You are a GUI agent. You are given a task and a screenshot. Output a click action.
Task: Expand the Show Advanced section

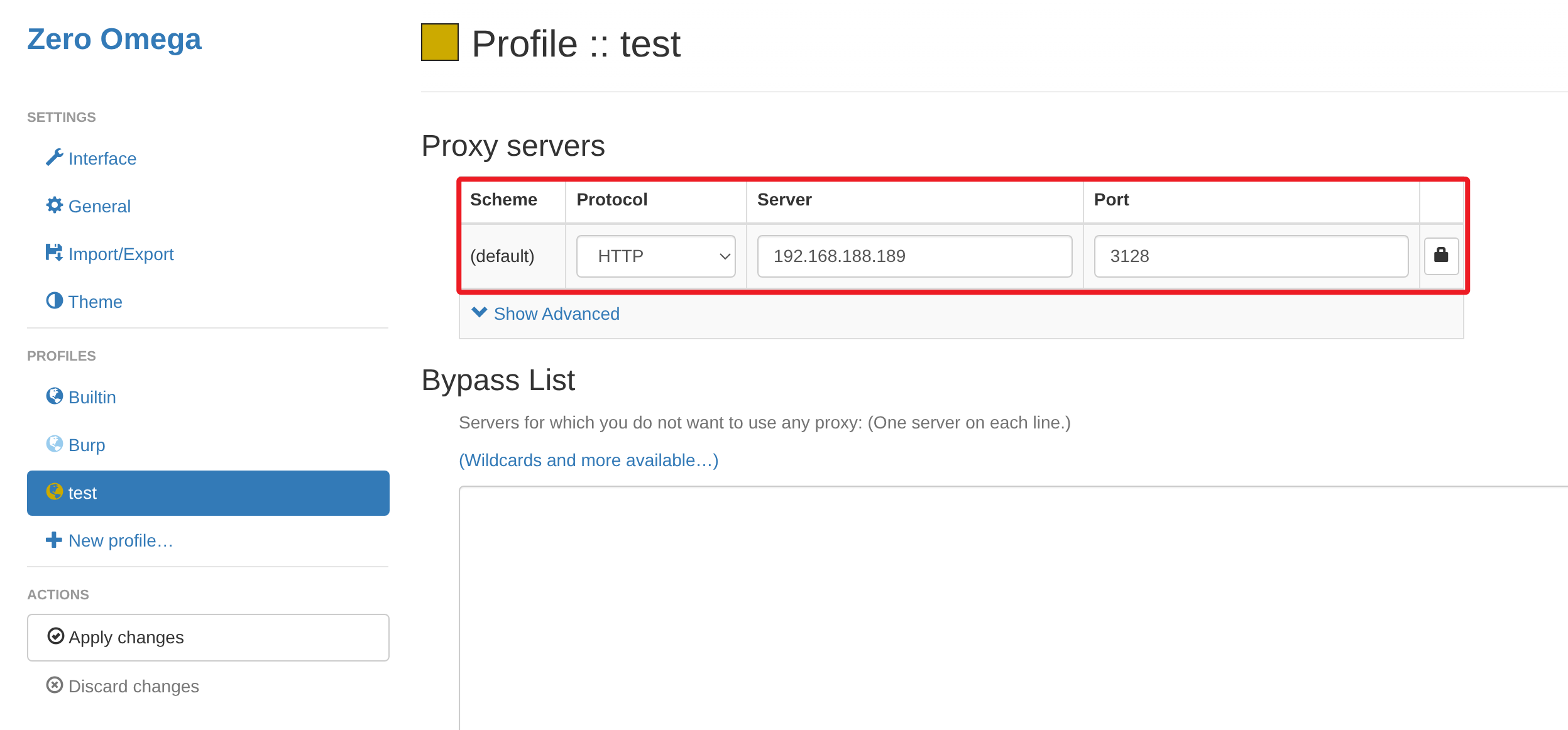pos(556,313)
